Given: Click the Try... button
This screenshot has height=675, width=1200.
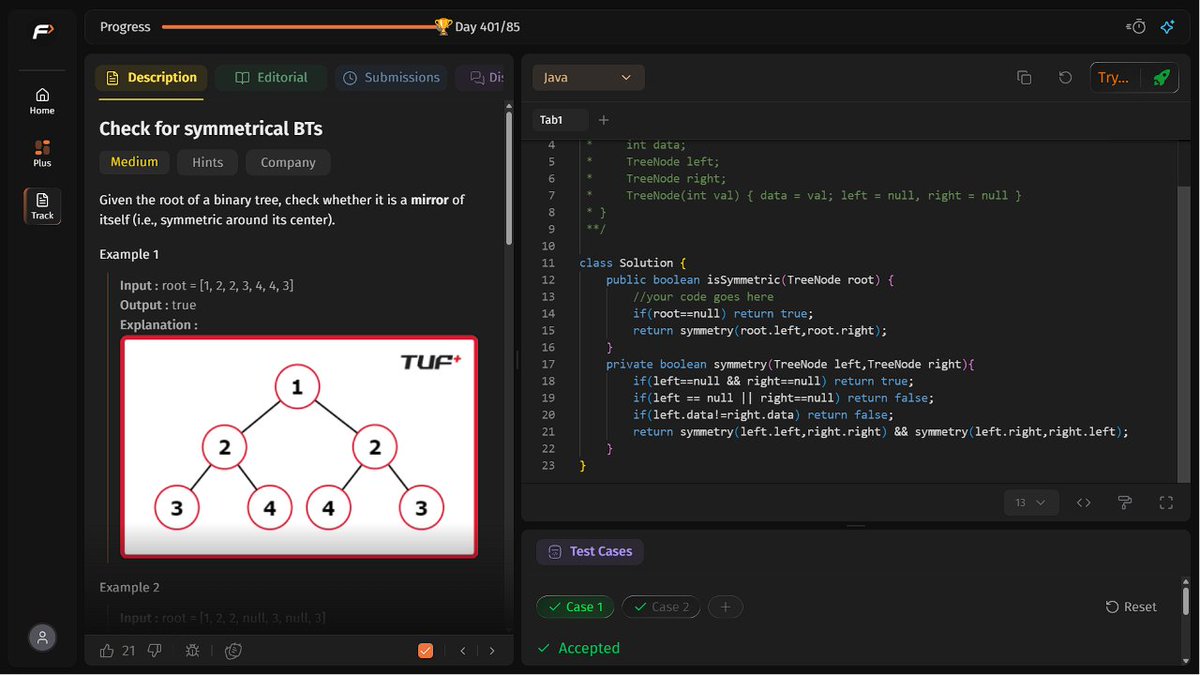Looking at the screenshot, I should coord(1113,77).
